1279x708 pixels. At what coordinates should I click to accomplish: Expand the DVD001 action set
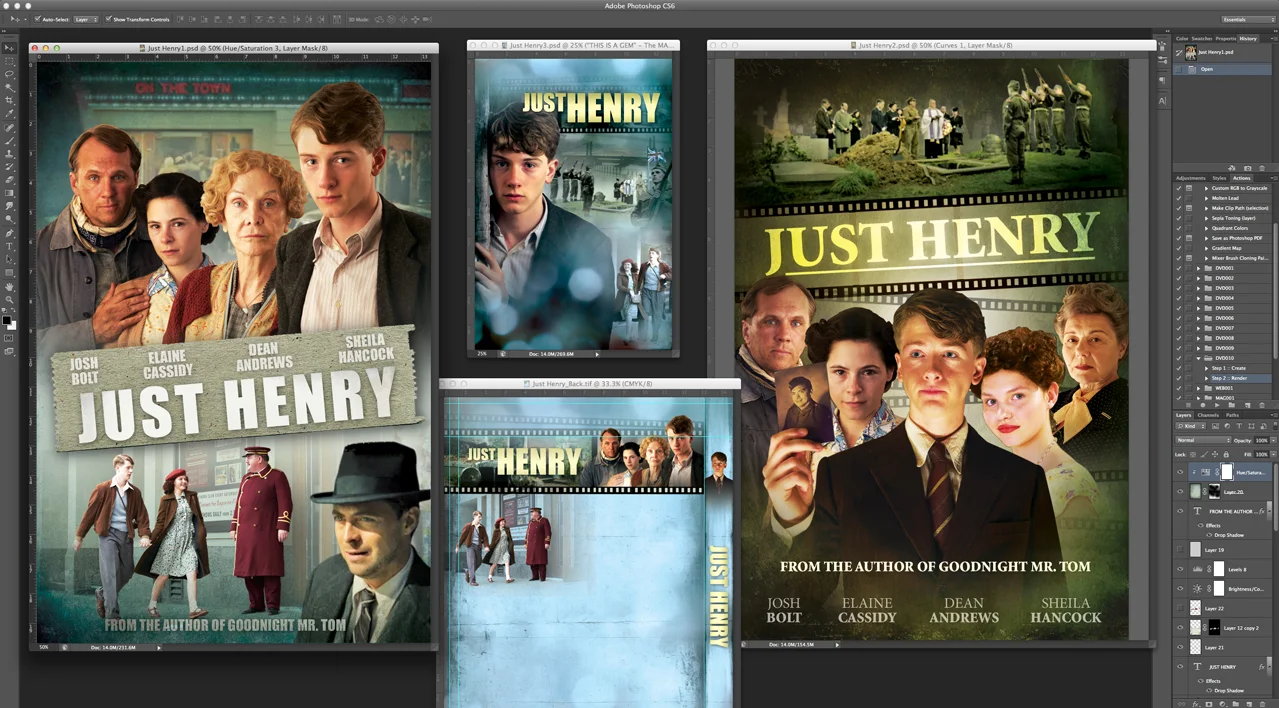tap(1199, 268)
